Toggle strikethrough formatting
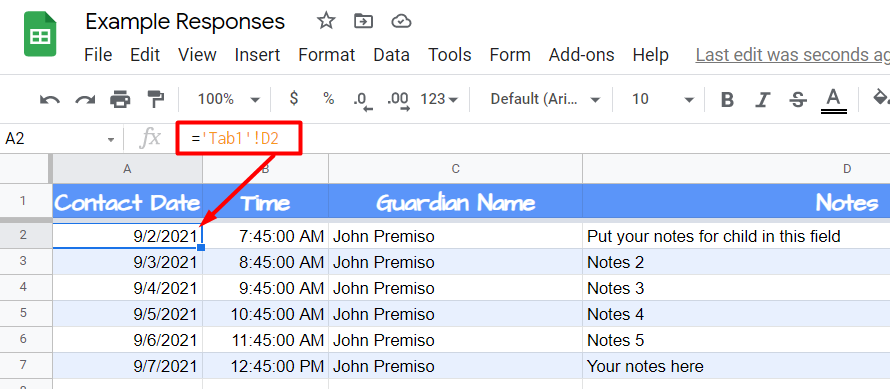This screenshot has height=389, width=890. click(x=798, y=100)
